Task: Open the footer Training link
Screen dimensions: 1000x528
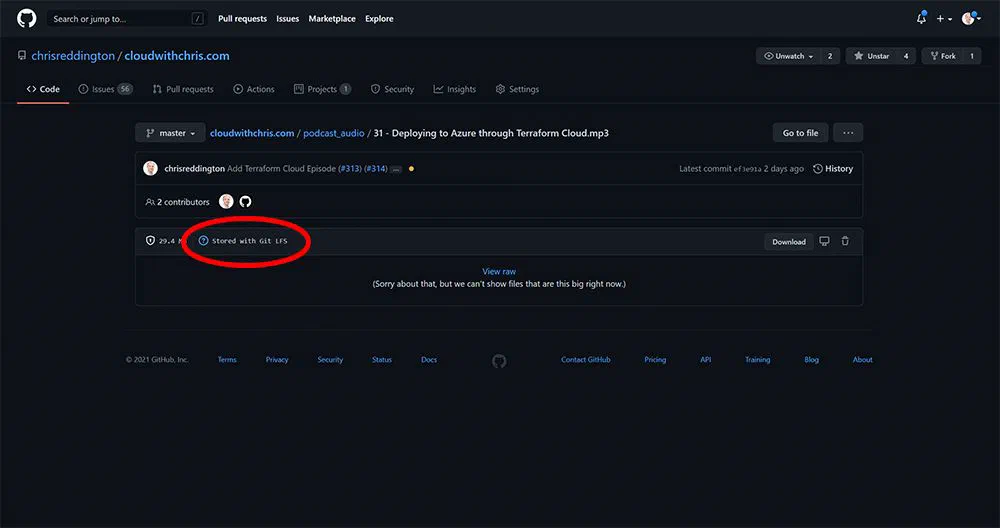Action: pyautogui.click(x=758, y=360)
